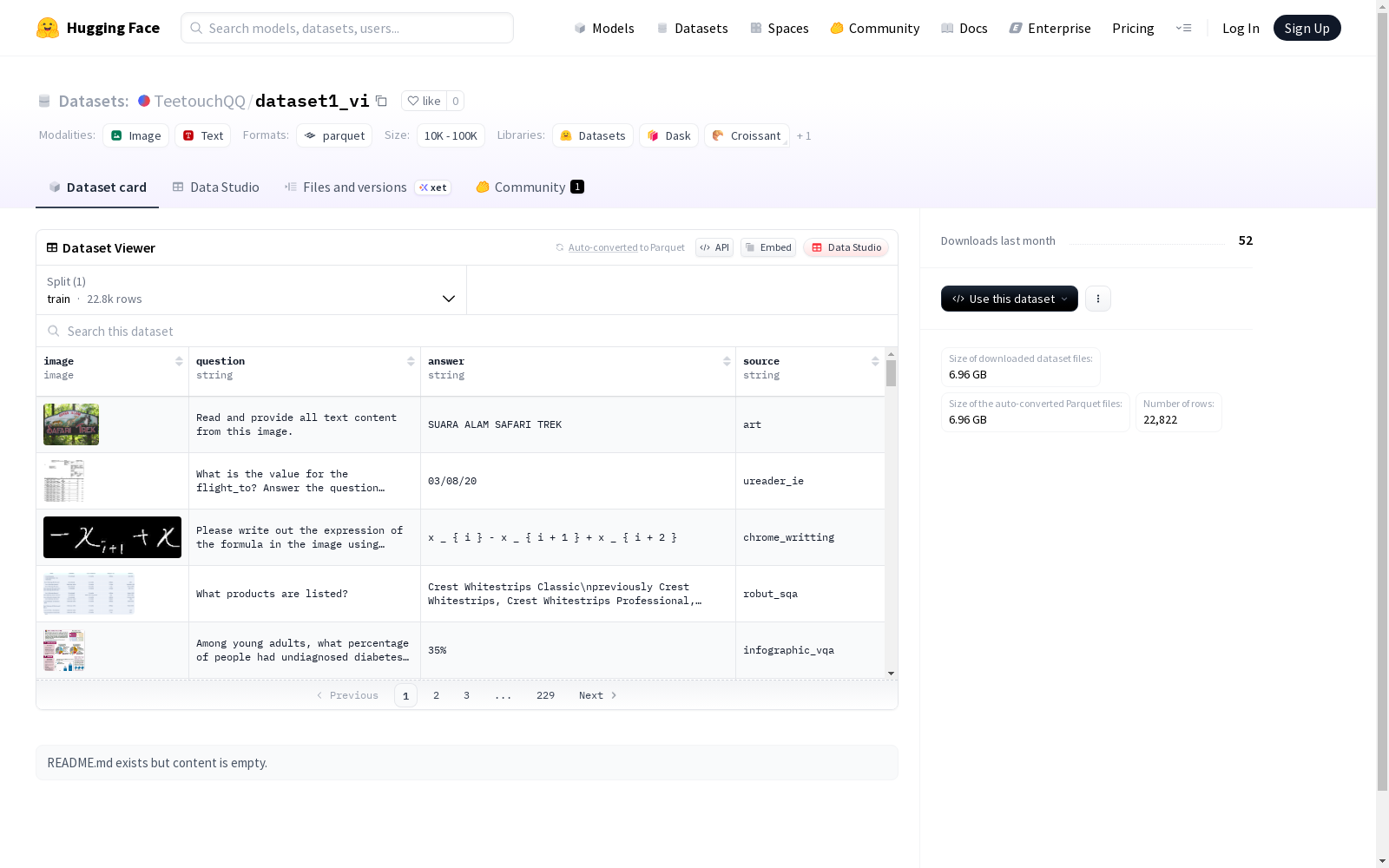This screenshot has width=1389, height=868.
Task: Open the infographic image thumbnail
Action: [x=64, y=650]
